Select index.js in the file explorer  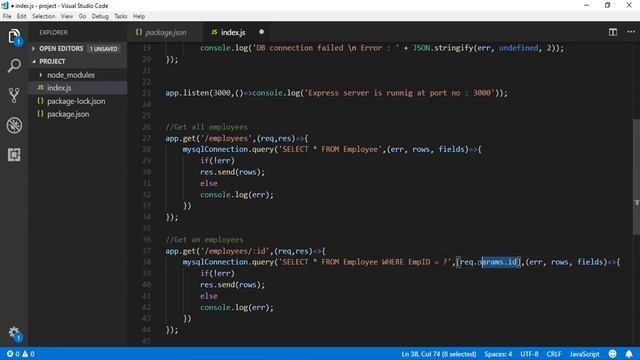pos(59,88)
